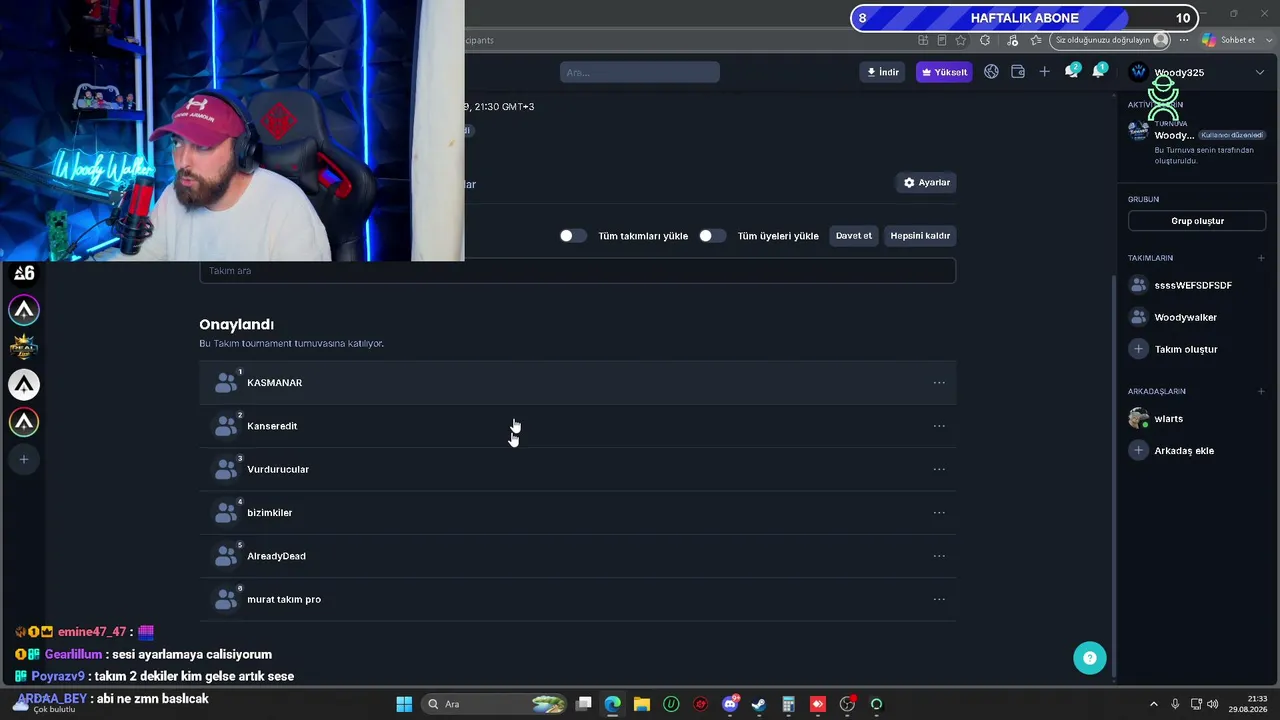The width and height of the screenshot is (1280, 720).
Task: Select the murat takım pro team row
Action: click(x=578, y=599)
